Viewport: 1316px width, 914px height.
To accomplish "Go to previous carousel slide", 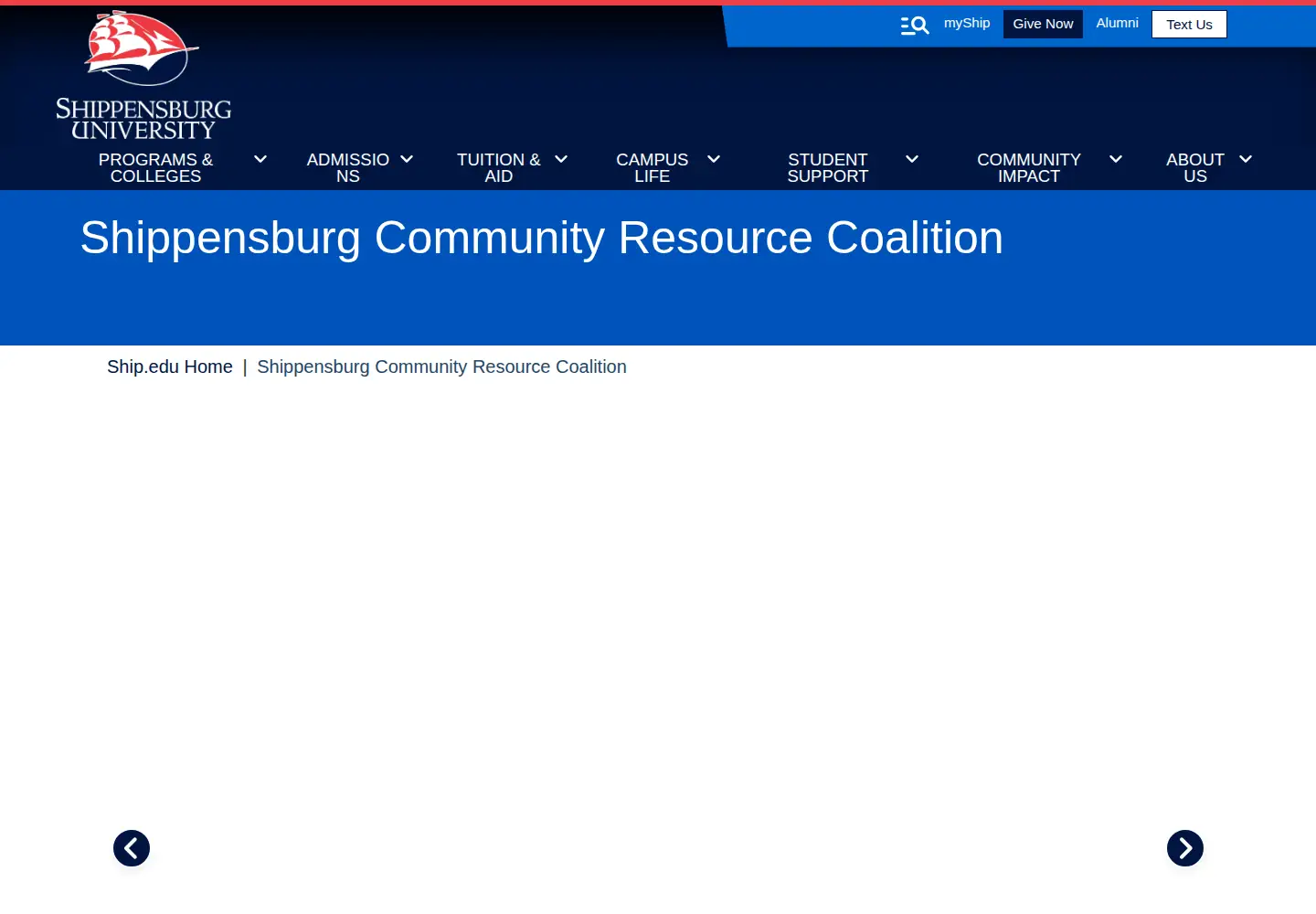I will tap(132, 848).
